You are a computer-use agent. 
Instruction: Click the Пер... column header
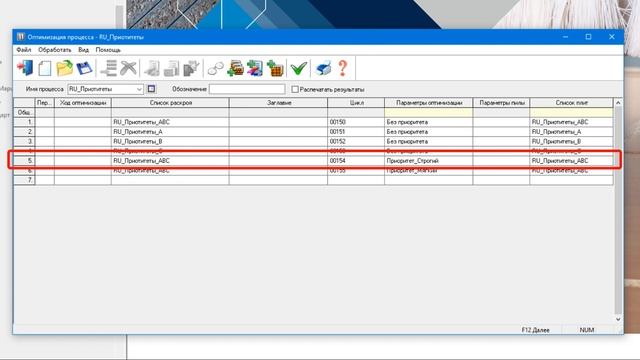tap(45, 103)
